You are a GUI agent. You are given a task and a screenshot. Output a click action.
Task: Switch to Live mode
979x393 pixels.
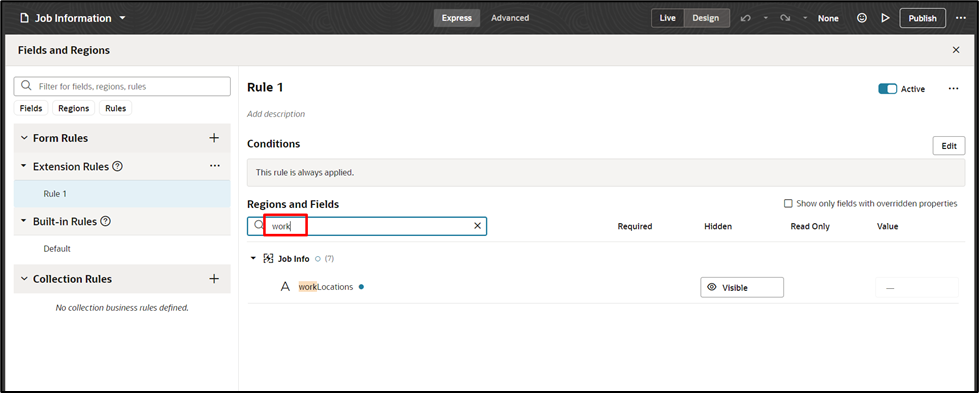coord(667,18)
